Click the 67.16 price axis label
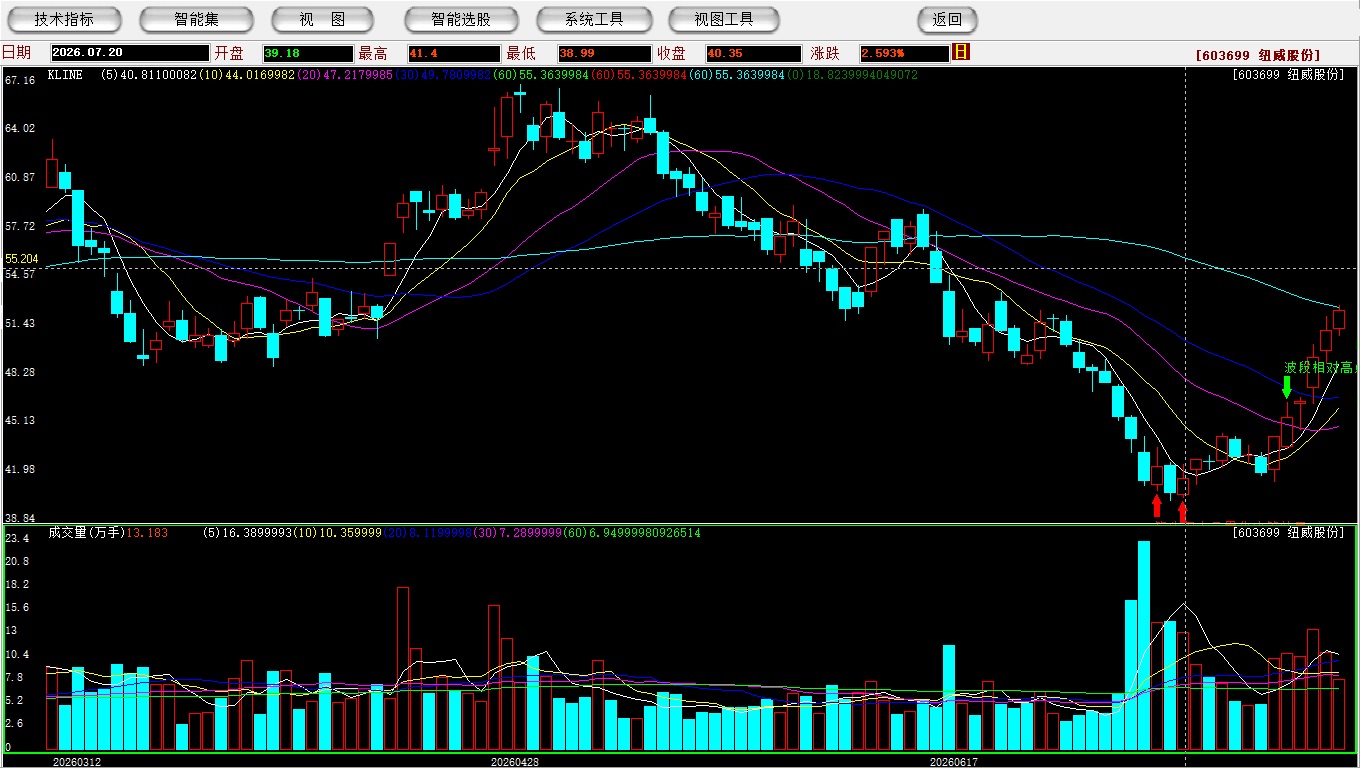 point(20,80)
